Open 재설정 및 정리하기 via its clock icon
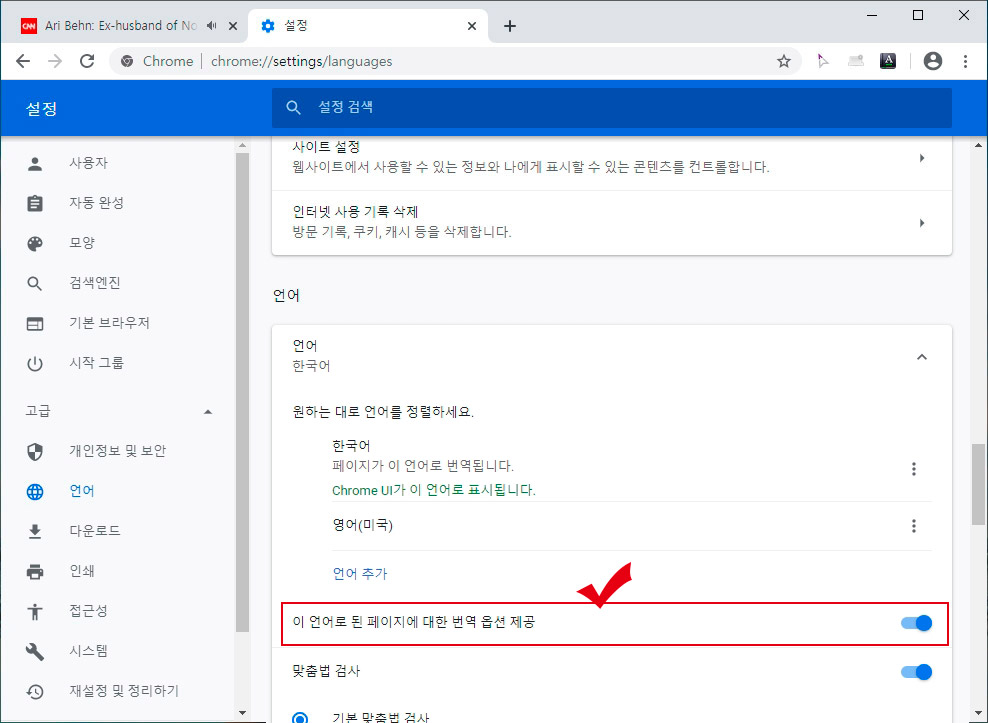 [35, 690]
